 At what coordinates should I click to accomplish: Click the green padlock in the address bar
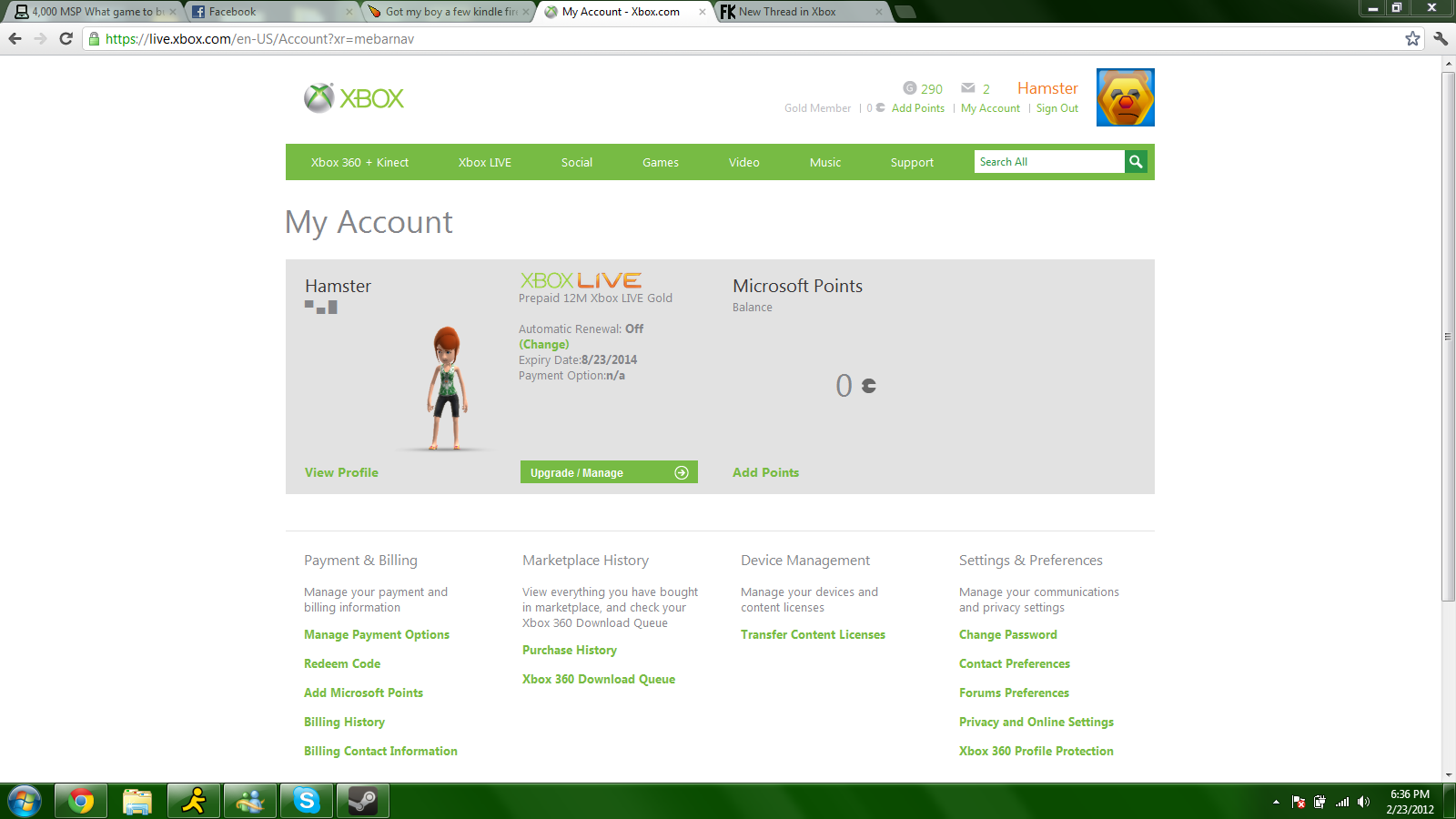coord(94,38)
